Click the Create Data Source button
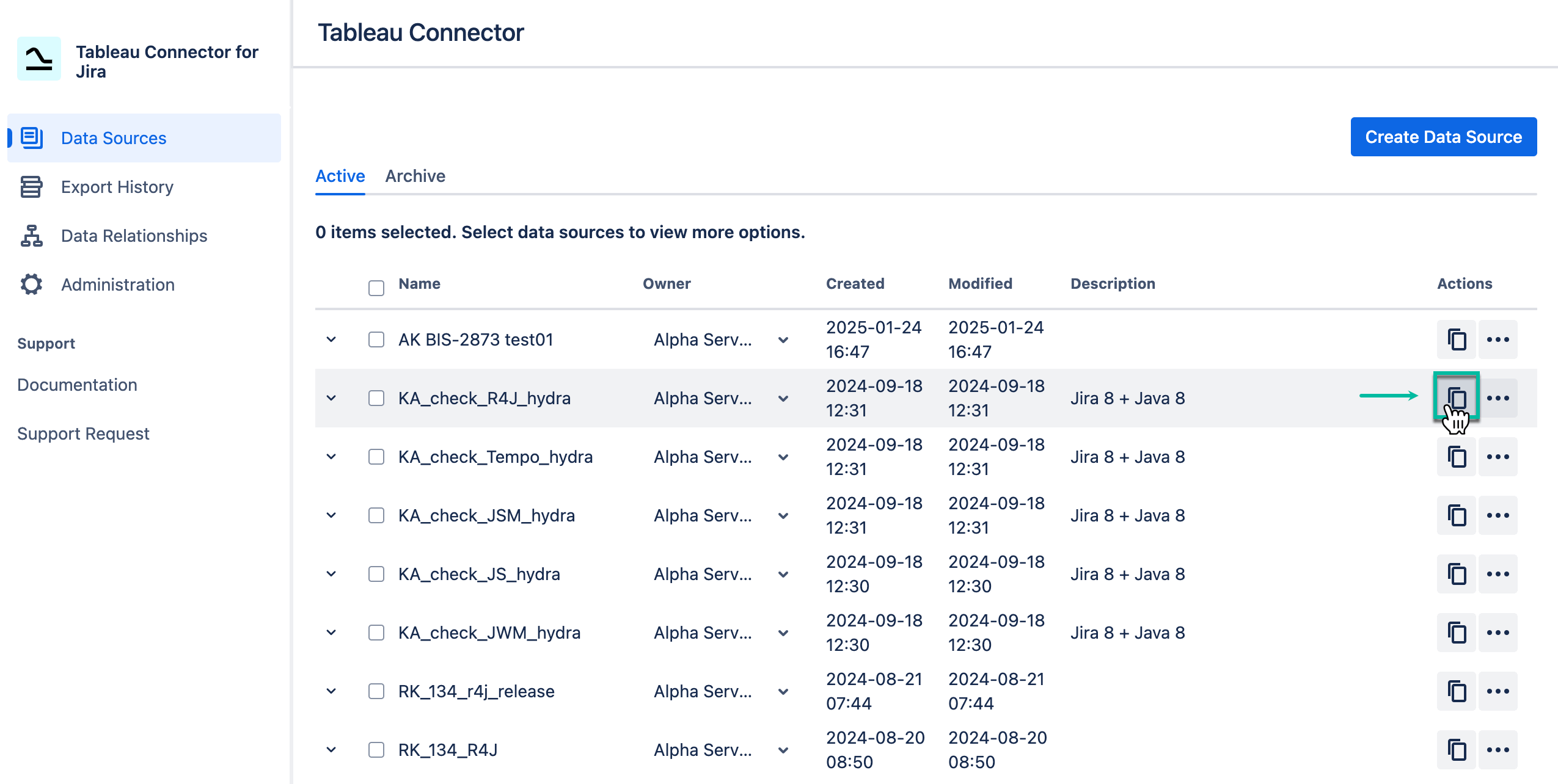The image size is (1558, 784). (1443, 136)
